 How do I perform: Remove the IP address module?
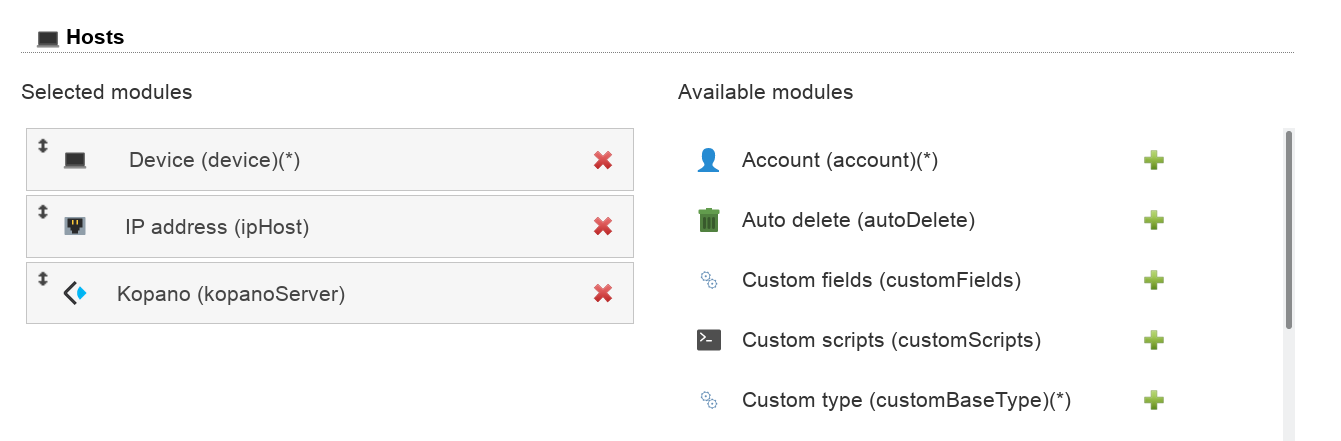click(x=602, y=227)
